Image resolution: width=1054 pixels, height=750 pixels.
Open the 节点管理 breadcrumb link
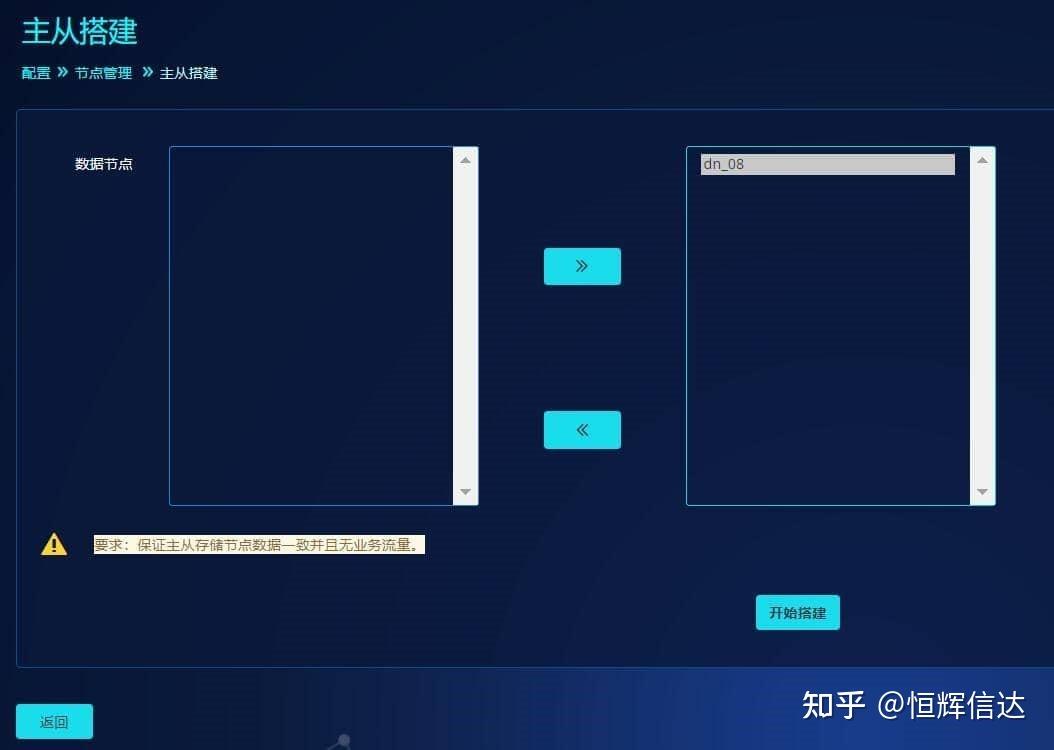(103, 73)
